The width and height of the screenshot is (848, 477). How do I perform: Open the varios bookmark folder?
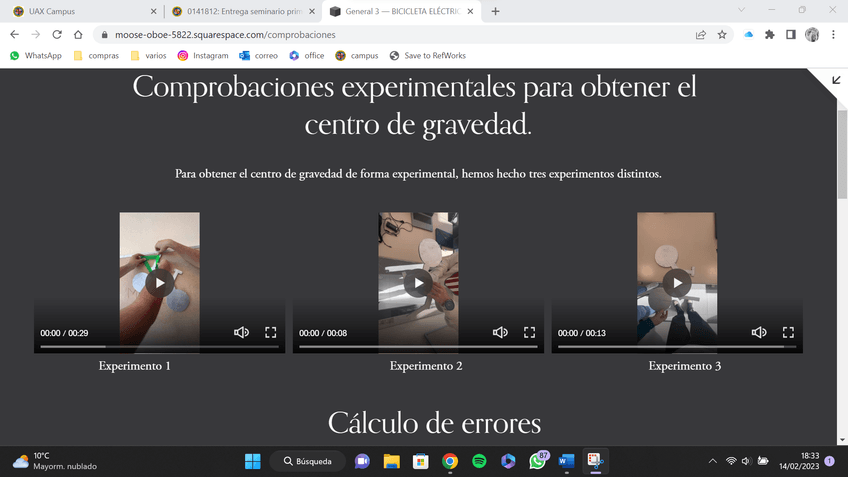point(149,56)
